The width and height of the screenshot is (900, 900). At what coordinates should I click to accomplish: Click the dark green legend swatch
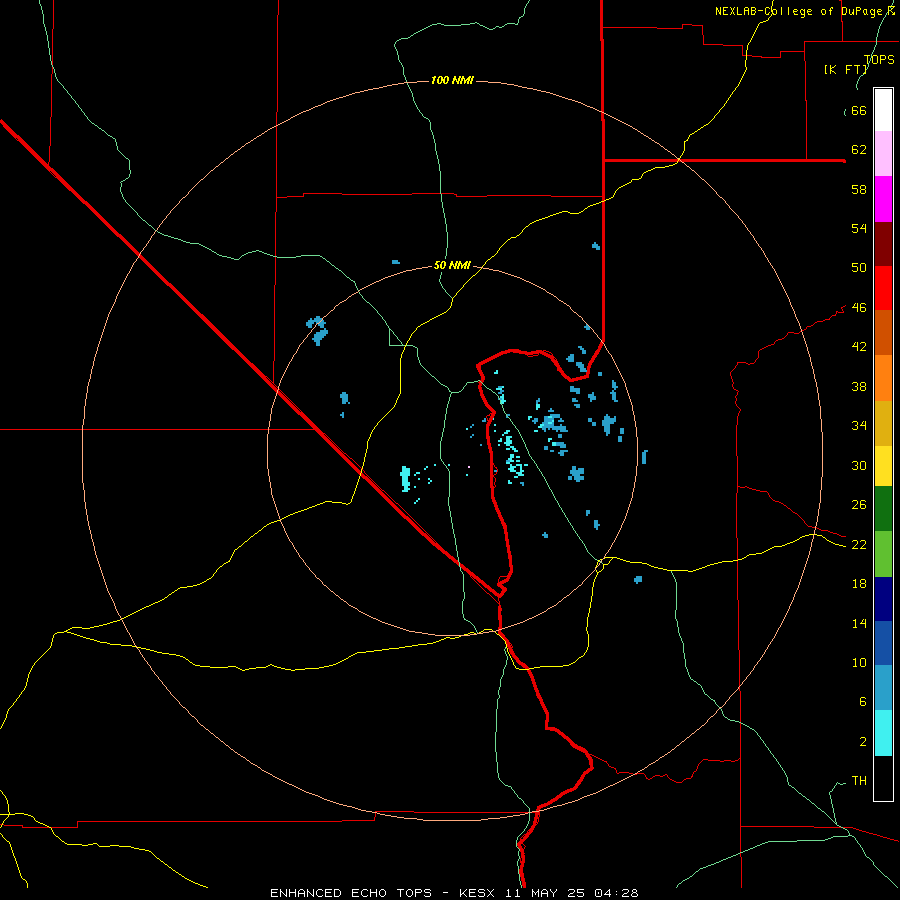point(883,509)
